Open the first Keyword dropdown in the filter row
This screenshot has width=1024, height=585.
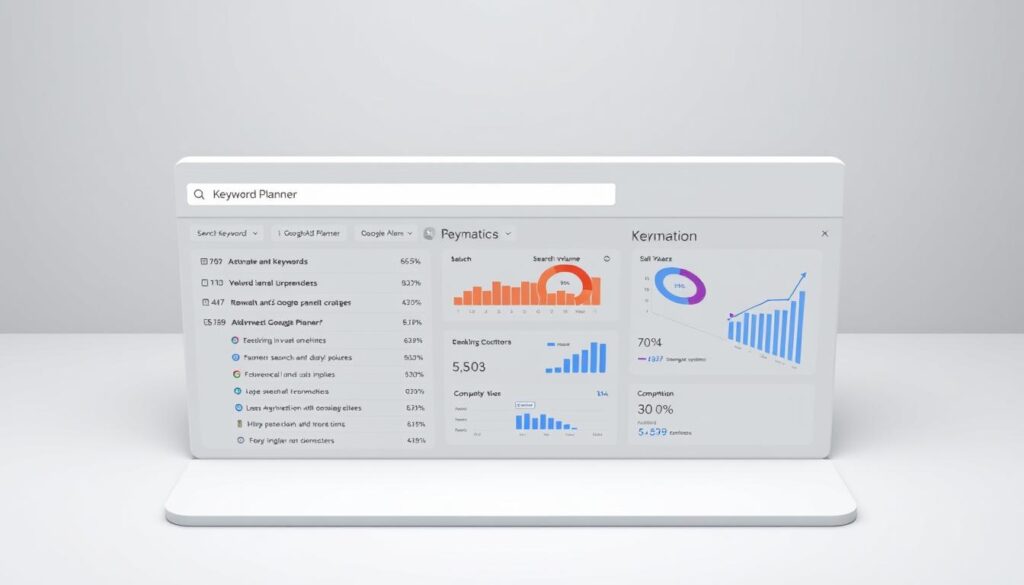227,233
